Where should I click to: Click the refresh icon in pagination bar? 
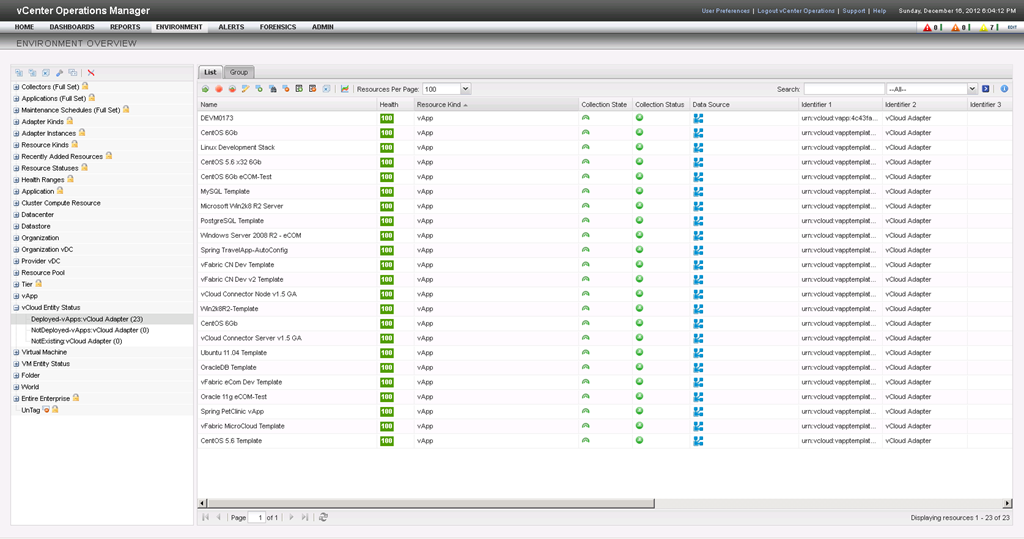[322, 517]
